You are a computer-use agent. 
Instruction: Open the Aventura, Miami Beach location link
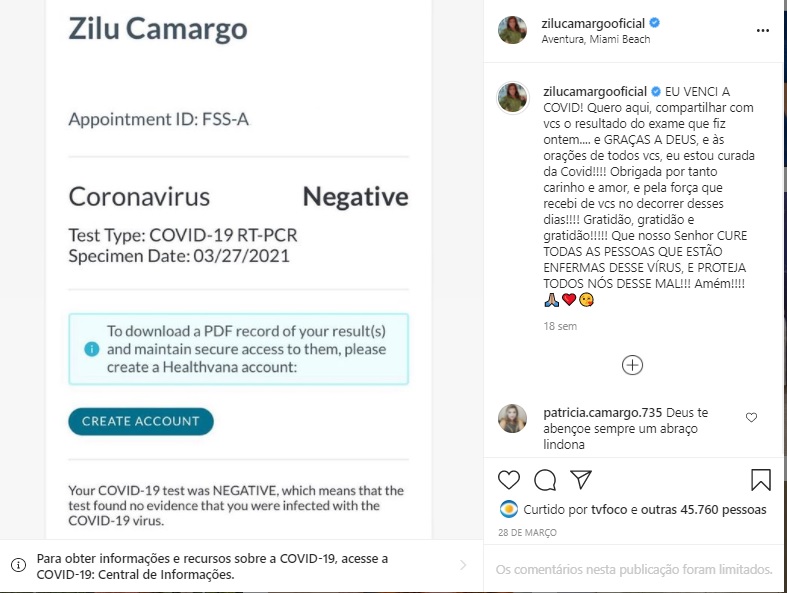(x=596, y=39)
